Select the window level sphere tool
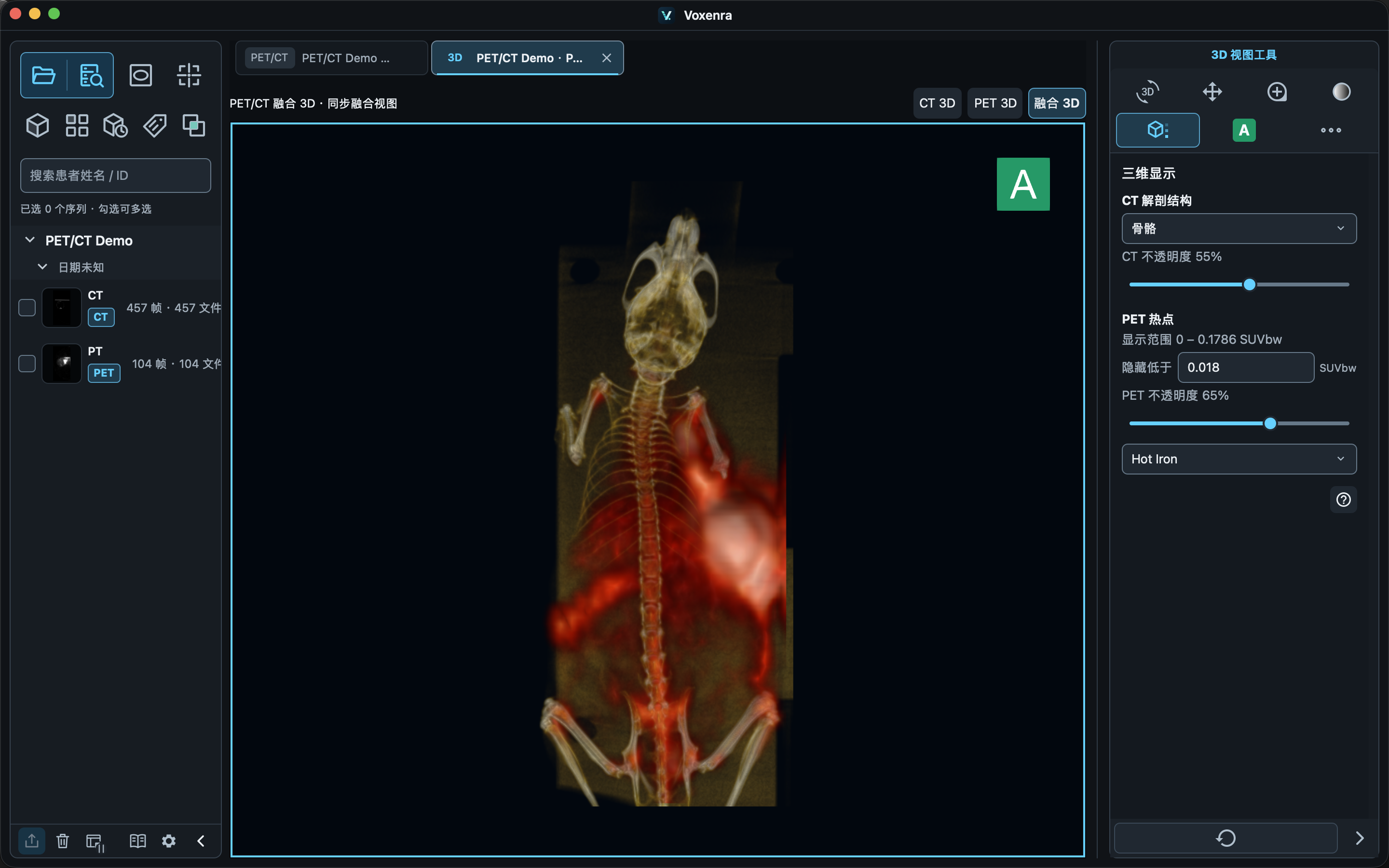This screenshot has height=868, width=1389. [1341, 91]
